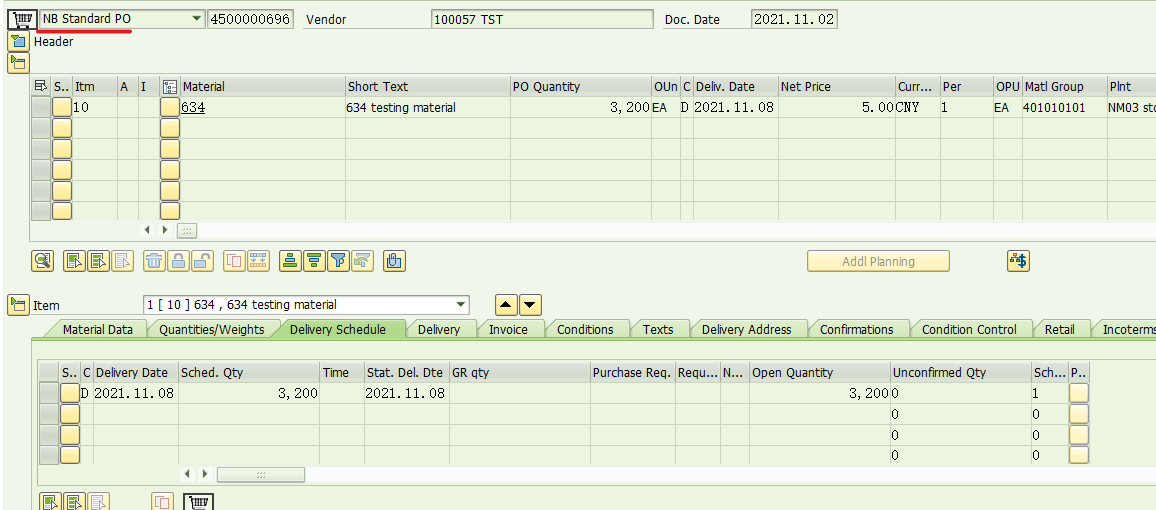
Task: Expand the Header section
Action: pyautogui.click(x=18, y=42)
